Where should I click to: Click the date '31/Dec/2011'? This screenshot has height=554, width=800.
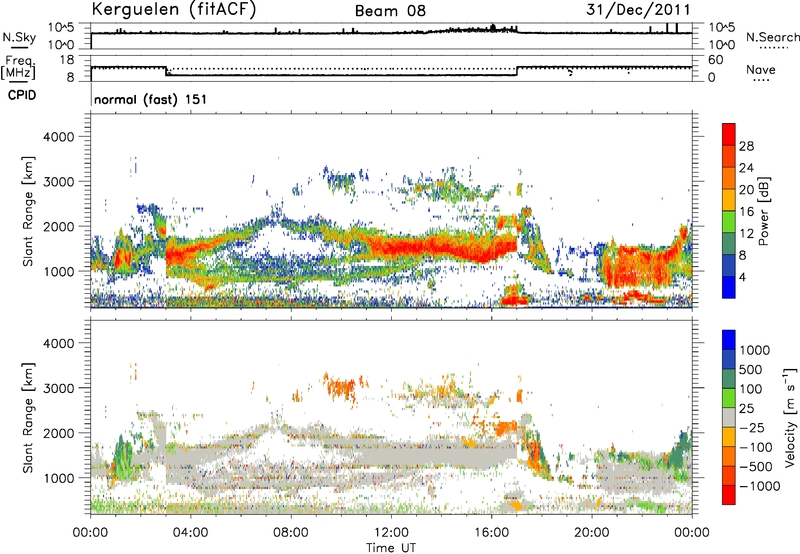[x=638, y=10]
